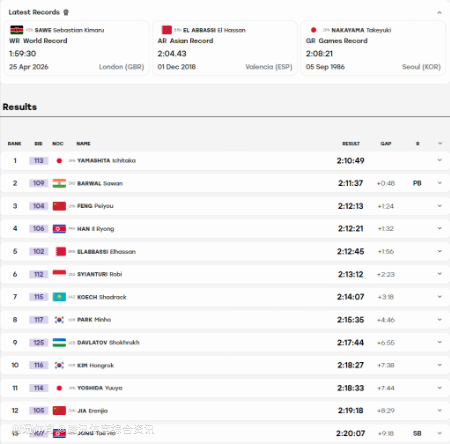The image size is (450, 444).
Task: Sort by RESULT column header
Action: (351, 144)
